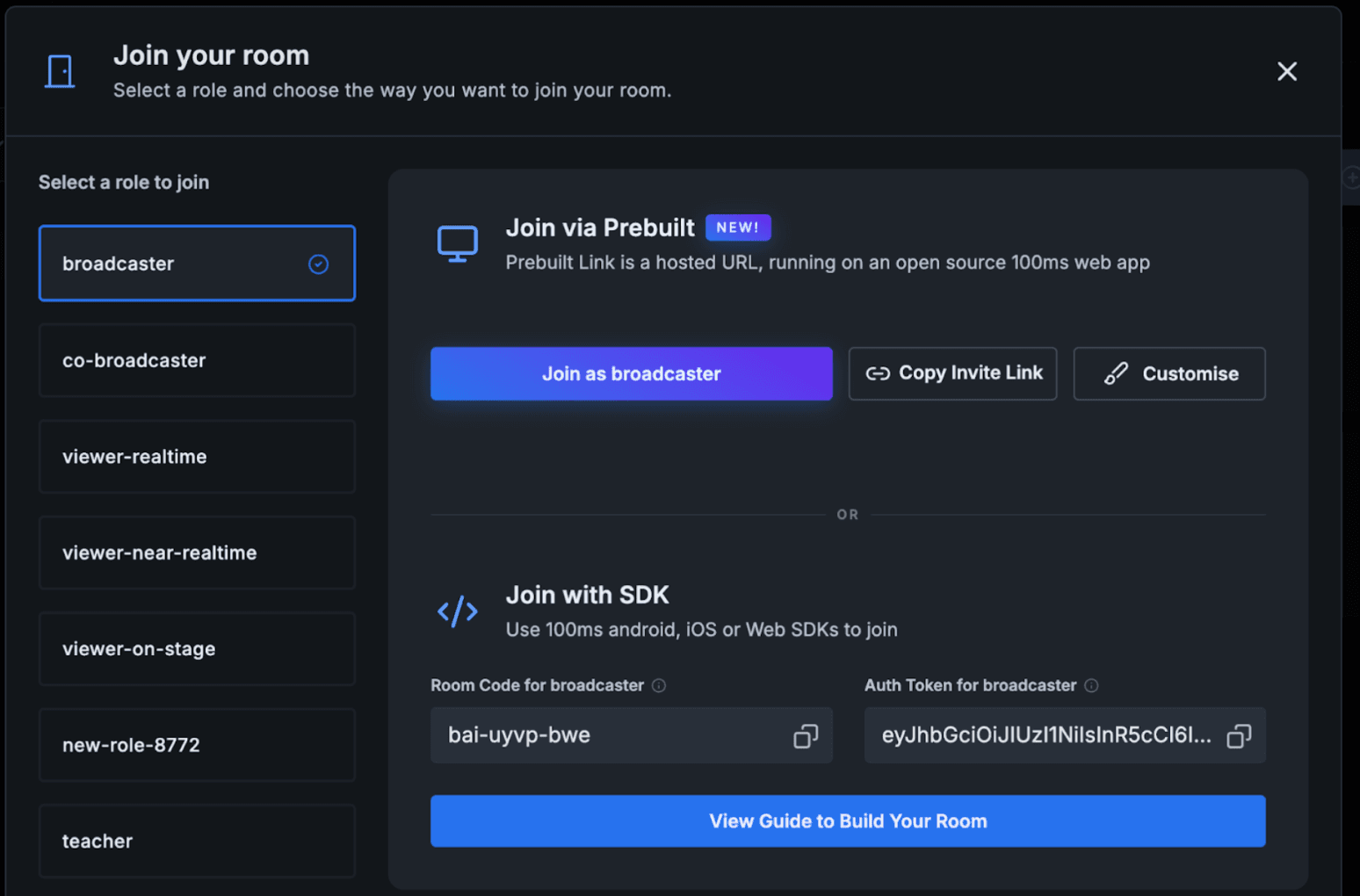Select the co-broadcaster role

pyautogui.click(x=197, y=360)
